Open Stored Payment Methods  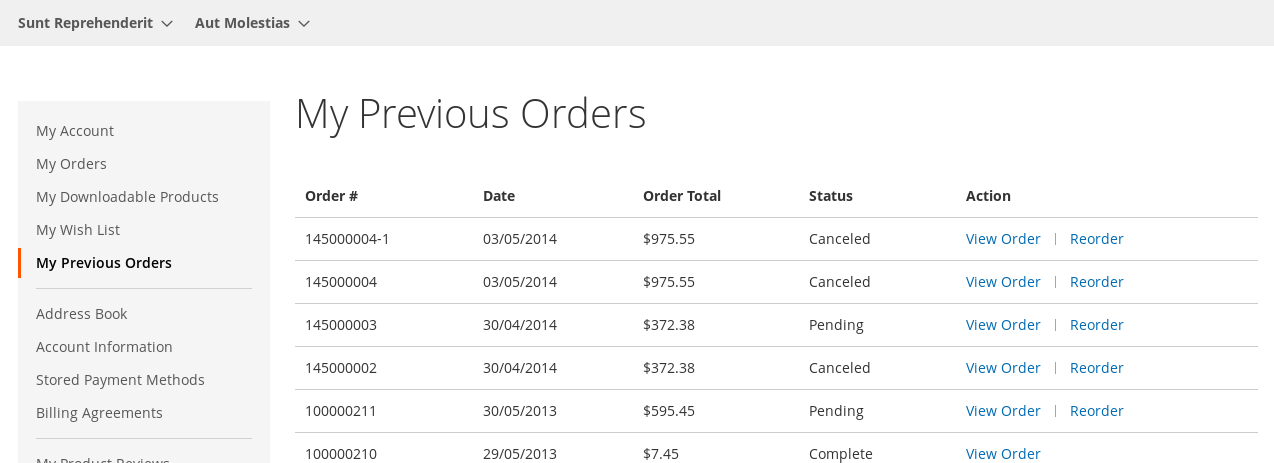pyautogui.click(x=120, y=380)
